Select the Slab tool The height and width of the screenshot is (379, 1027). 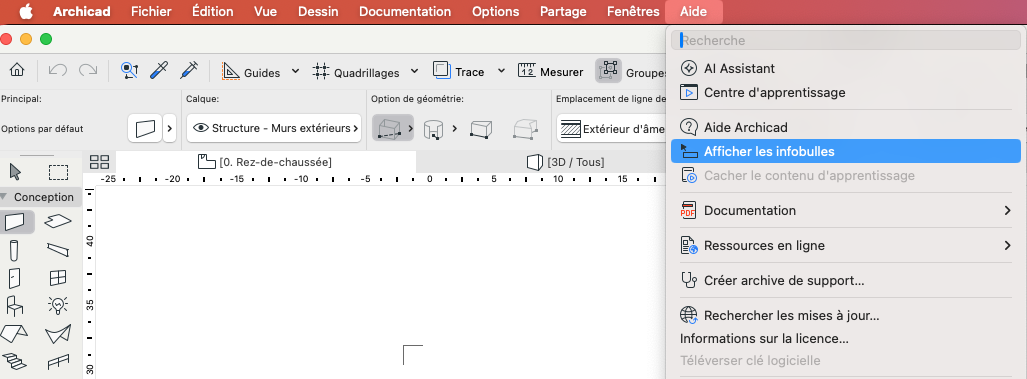58,222
